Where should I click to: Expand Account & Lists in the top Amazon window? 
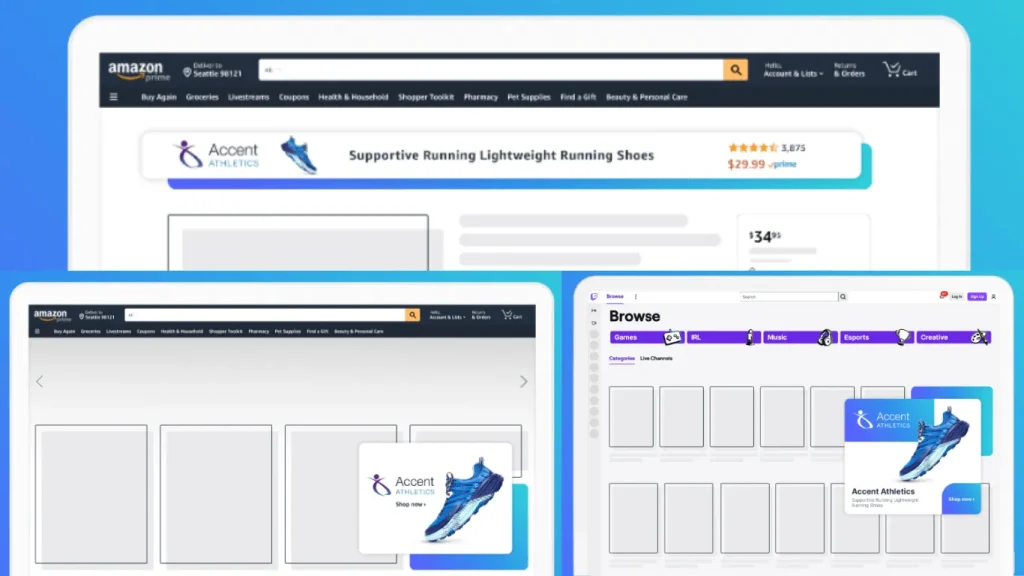793,70
